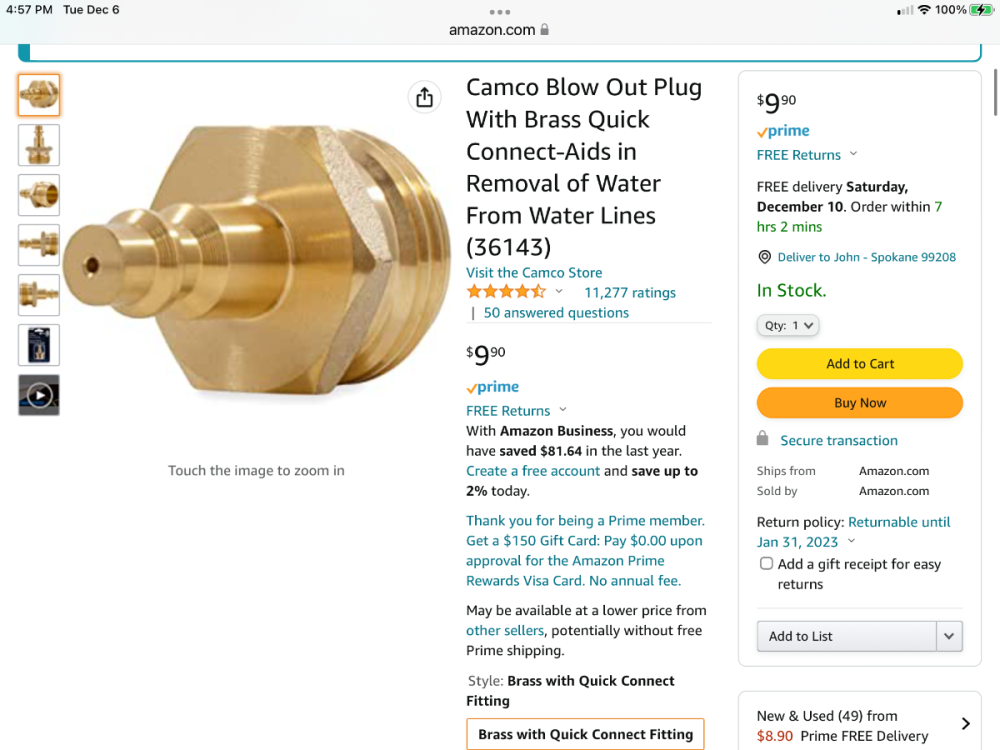Open the Qty quantity dropdown

[x=788, y=325]
